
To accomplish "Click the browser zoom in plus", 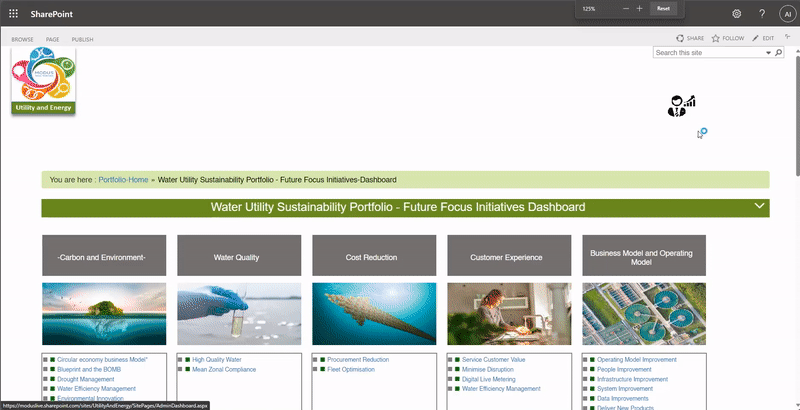I will 639,9.
